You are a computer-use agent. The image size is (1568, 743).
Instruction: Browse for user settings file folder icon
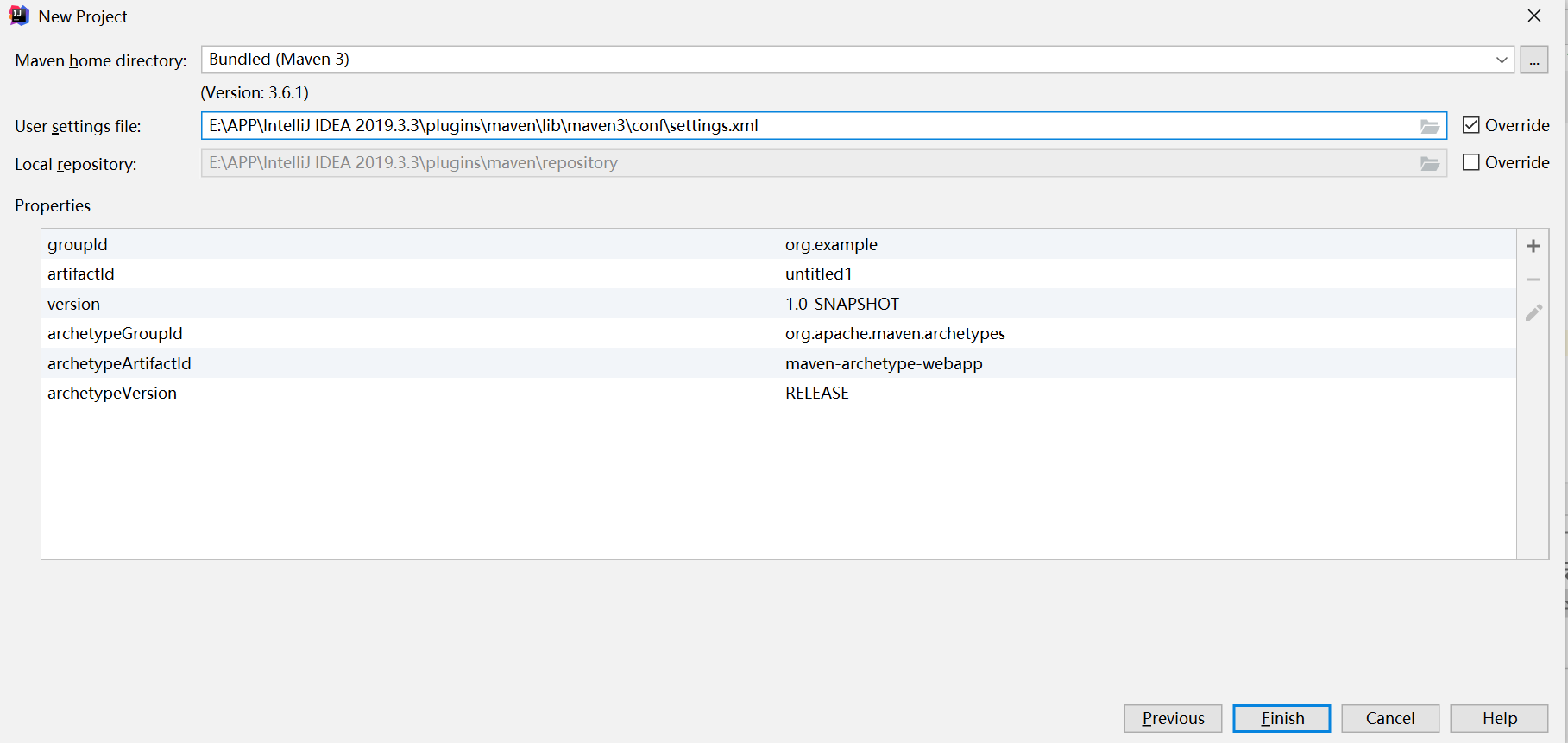(x=1429, y=126)
